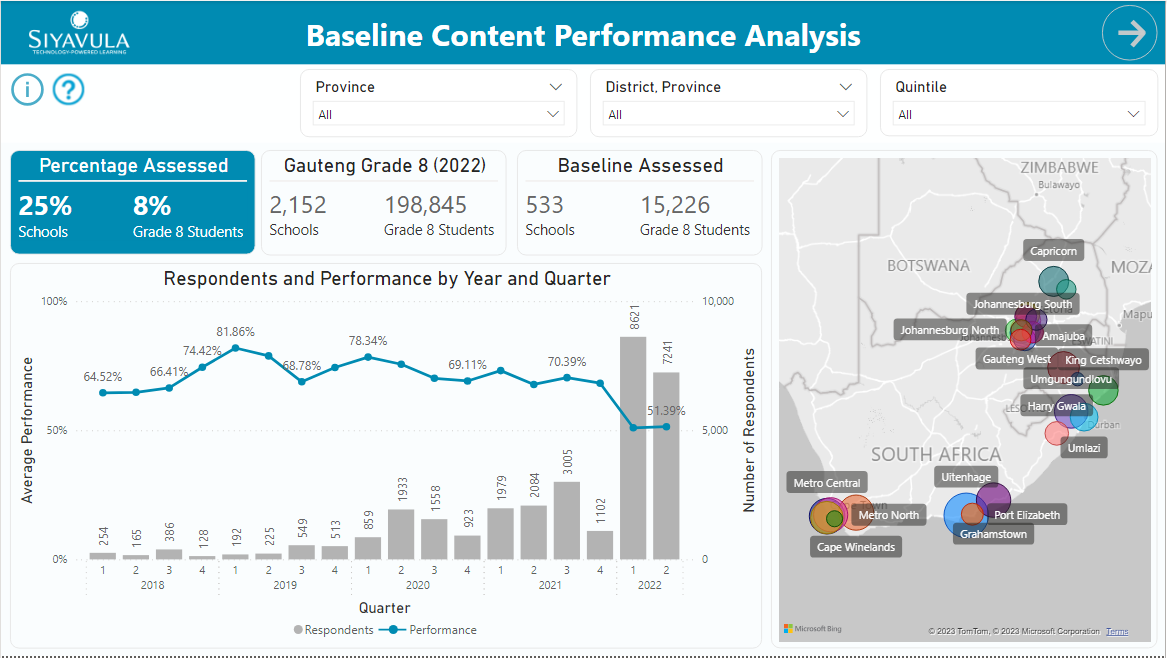Click the 8621 respondents bar for 2022 Q1
The image size is (1167, 658).
(x=633, y=447)
